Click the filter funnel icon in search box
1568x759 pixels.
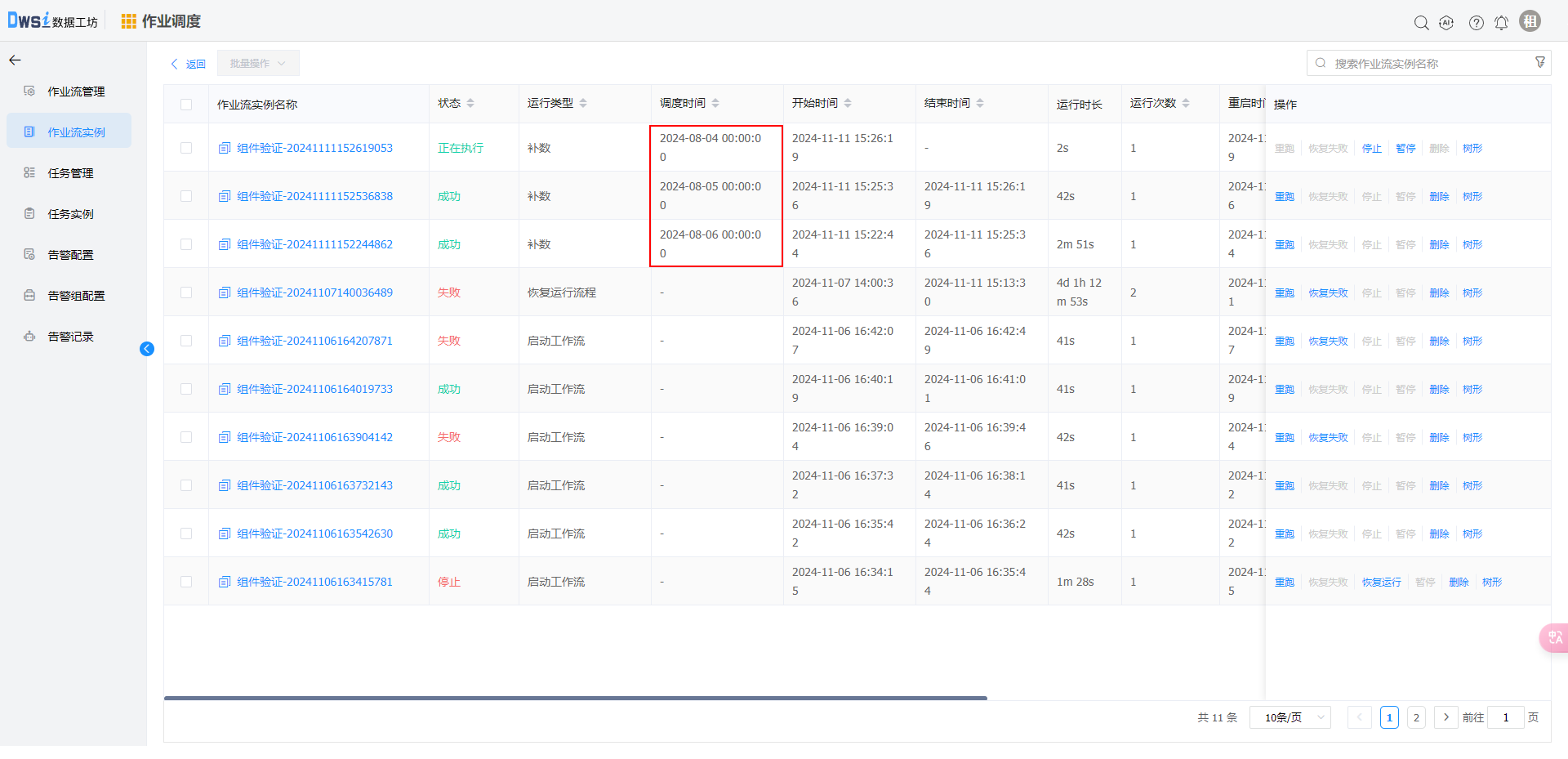coord(1539,63)
